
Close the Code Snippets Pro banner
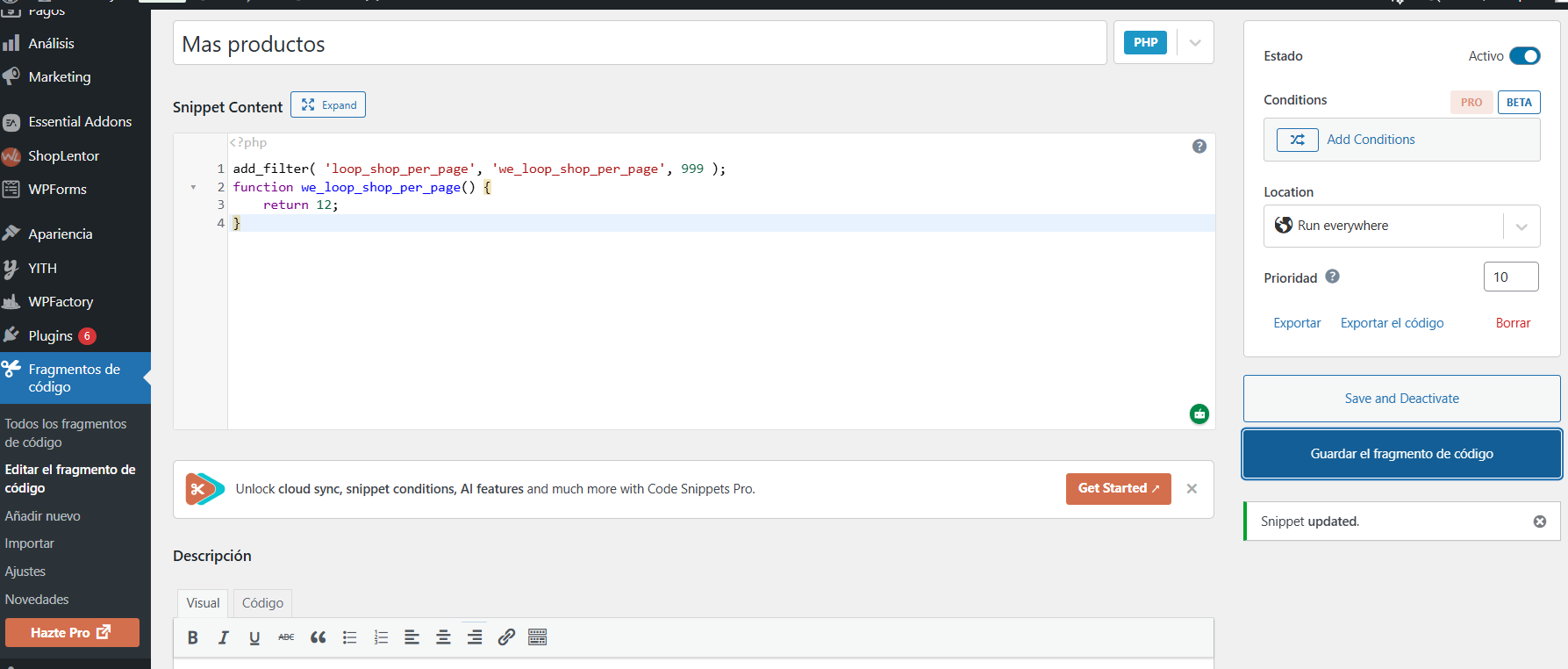[x=1192, y=489]
